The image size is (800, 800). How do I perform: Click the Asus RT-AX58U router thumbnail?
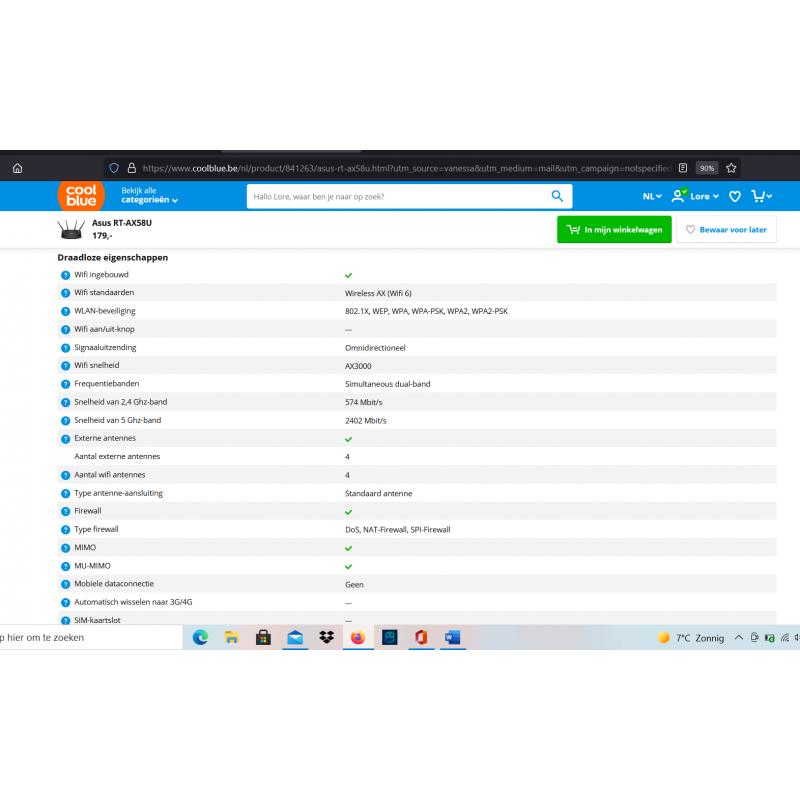[x=71, y=230]
